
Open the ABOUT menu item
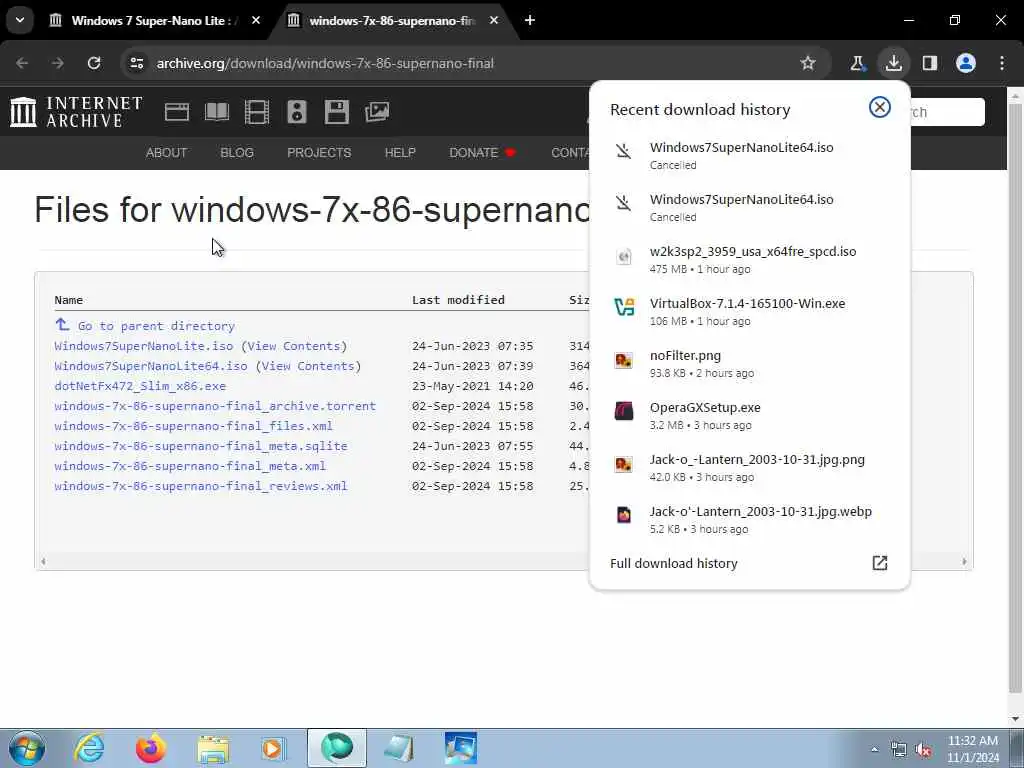(167, 153)
